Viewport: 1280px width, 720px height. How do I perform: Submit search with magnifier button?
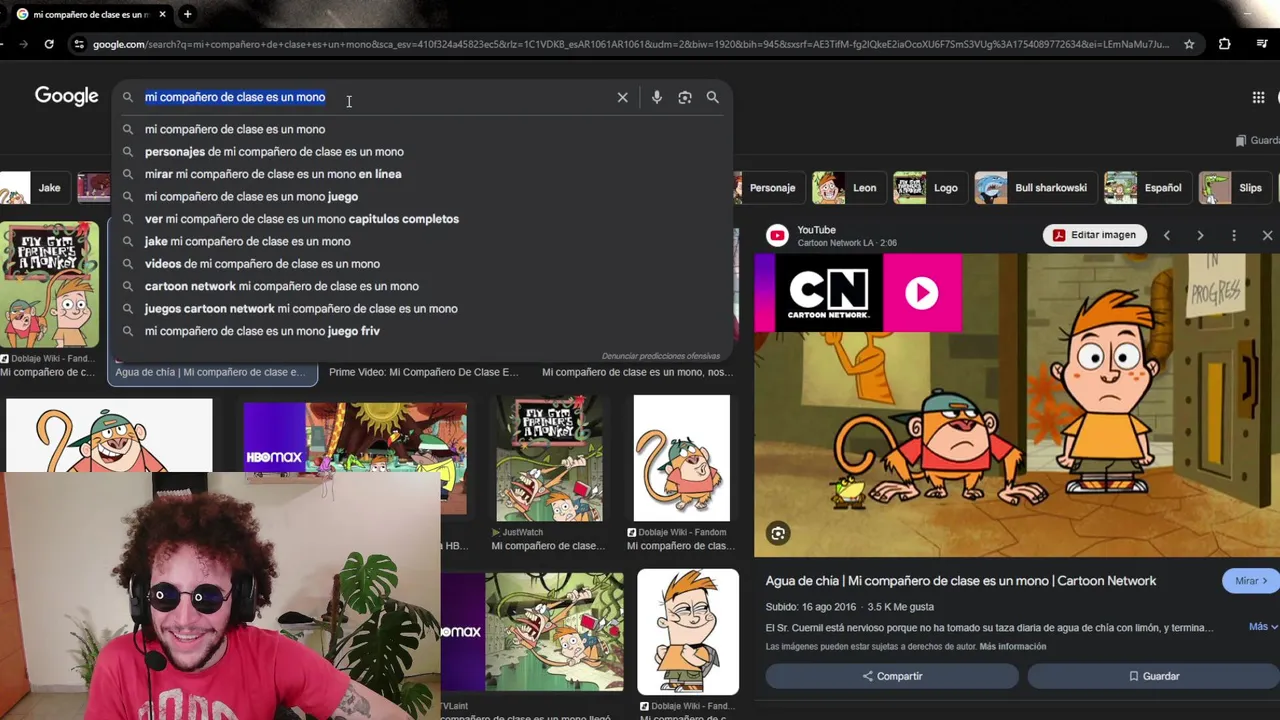712,97
